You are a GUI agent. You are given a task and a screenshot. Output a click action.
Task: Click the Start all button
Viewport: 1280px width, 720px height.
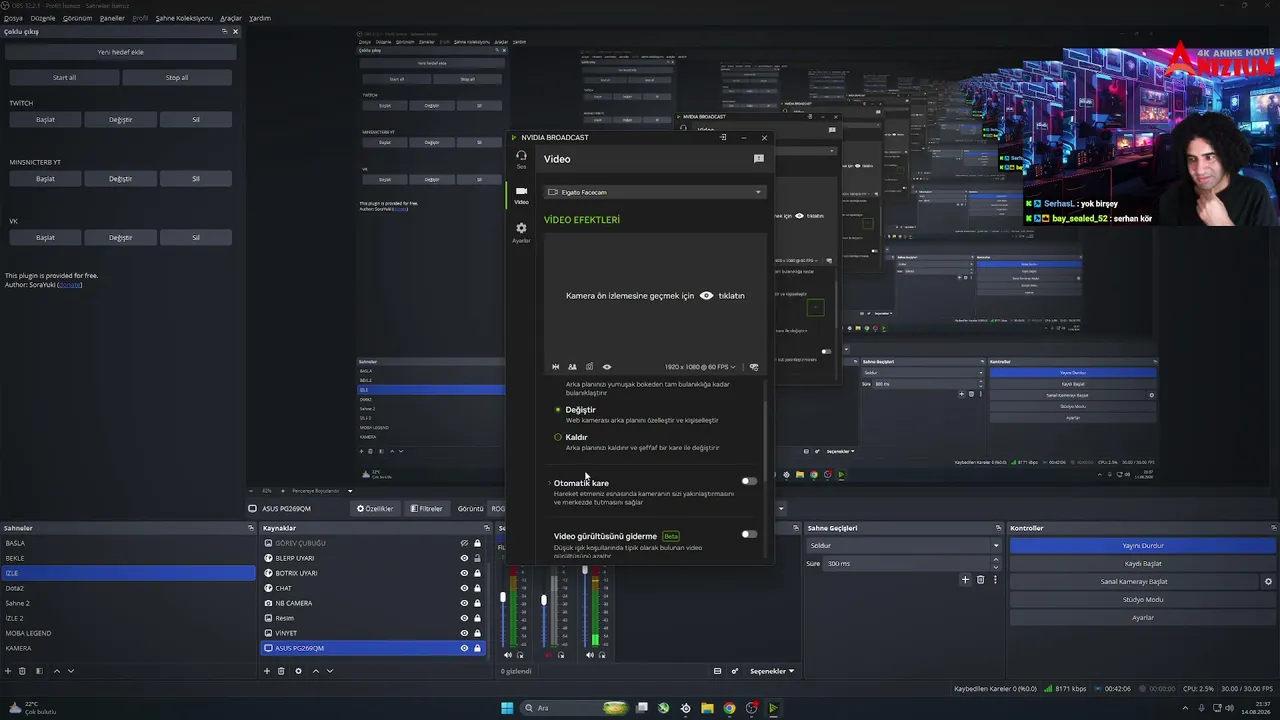[64, 77]
